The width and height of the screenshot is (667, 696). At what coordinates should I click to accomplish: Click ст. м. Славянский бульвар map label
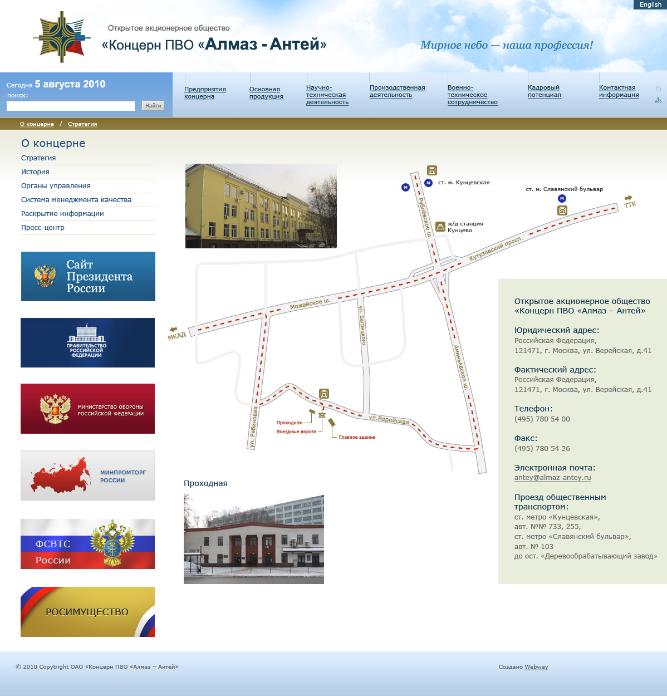(564, 189)
